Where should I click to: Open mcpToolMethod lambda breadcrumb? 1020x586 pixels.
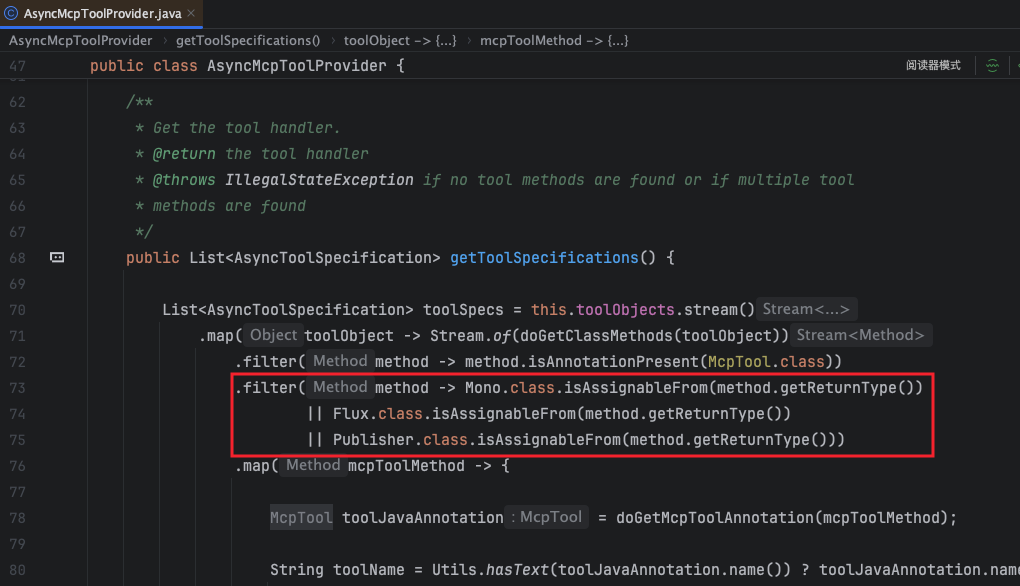tap(554, 41)
